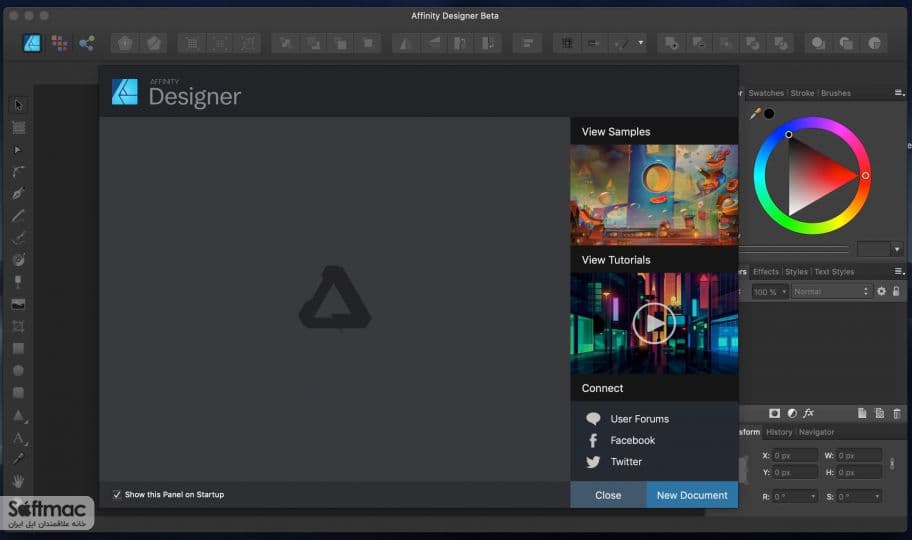Select the Corner tool
The width and height of the screenshot is (912, 540).
(18, 172)
